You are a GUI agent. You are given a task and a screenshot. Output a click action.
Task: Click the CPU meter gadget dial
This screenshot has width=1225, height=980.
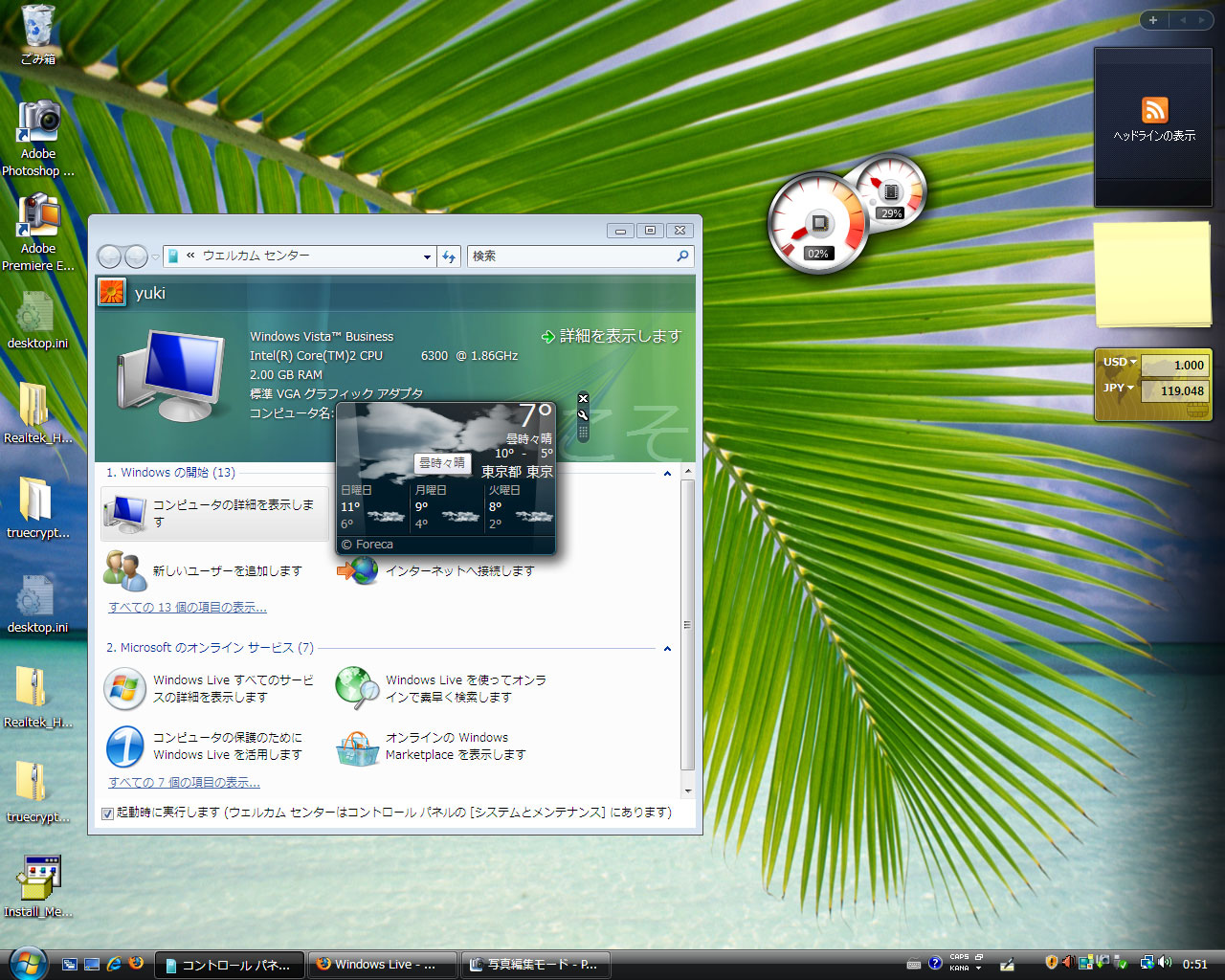[818, 225]
